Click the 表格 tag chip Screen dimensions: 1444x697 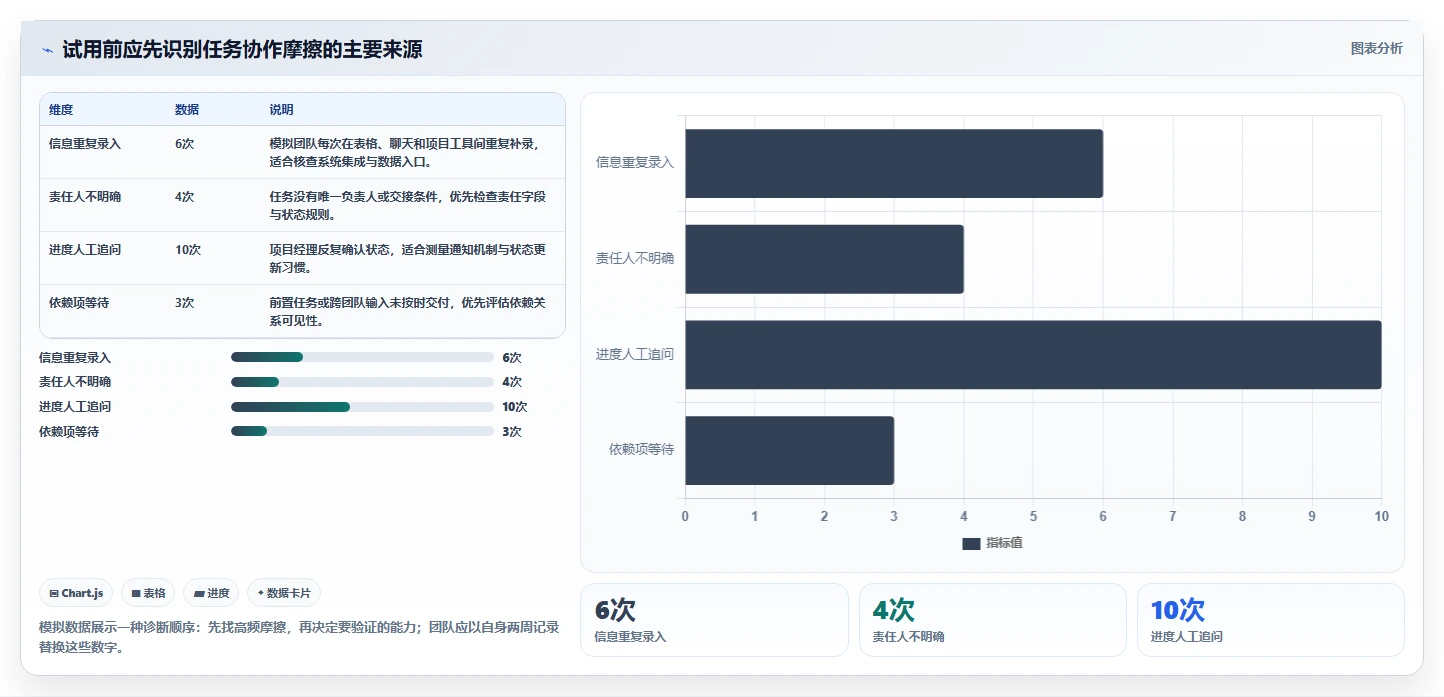pyautogui.click(x=148, y=593)
